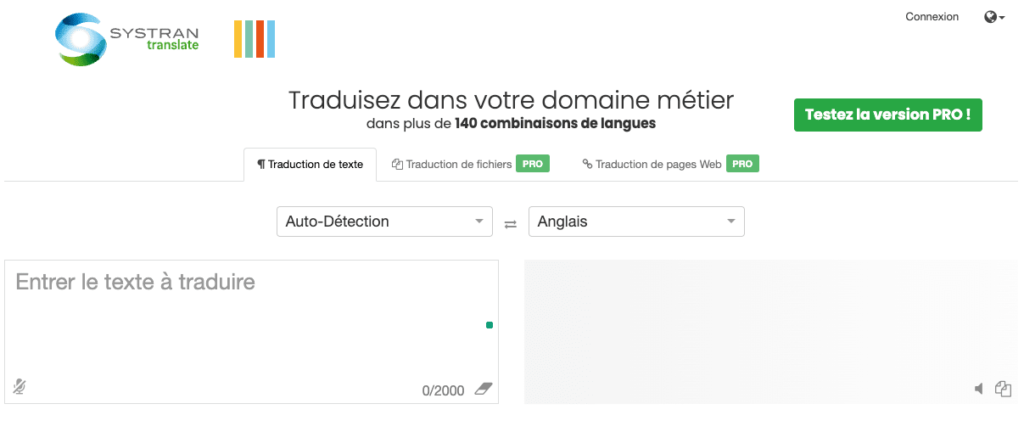This screenshot has width=1024, height=432.
Task: Switch to Traduction de texte tab
Action: click(310, 164)
